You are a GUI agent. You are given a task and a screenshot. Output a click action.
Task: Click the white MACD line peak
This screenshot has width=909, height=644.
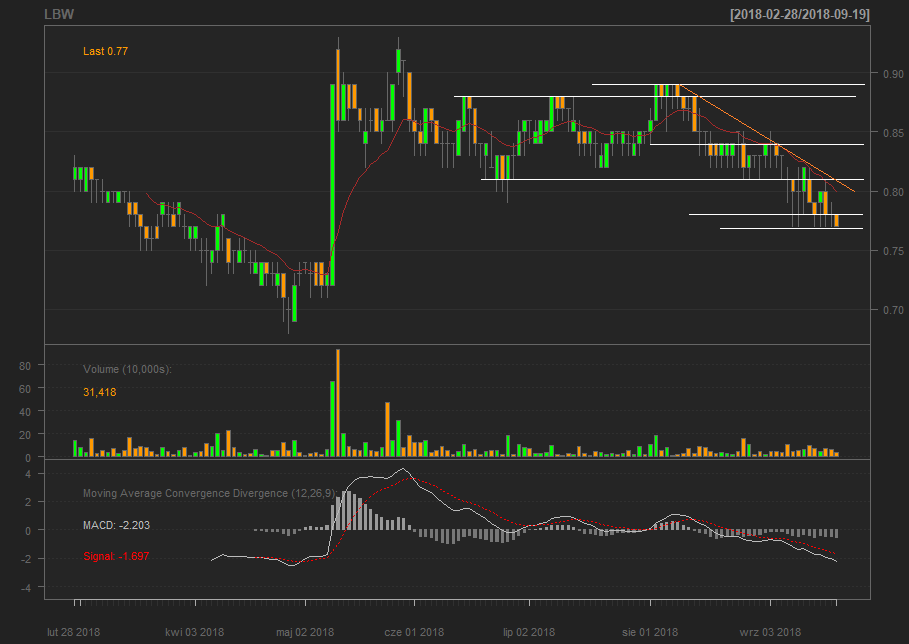pos(403,470)
